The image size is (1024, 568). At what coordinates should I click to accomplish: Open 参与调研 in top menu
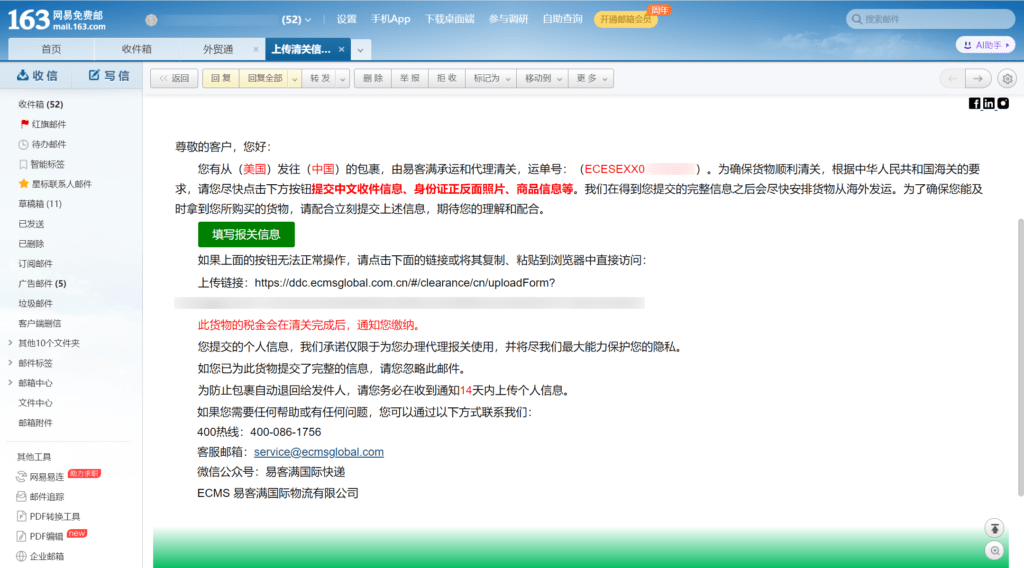508,19
